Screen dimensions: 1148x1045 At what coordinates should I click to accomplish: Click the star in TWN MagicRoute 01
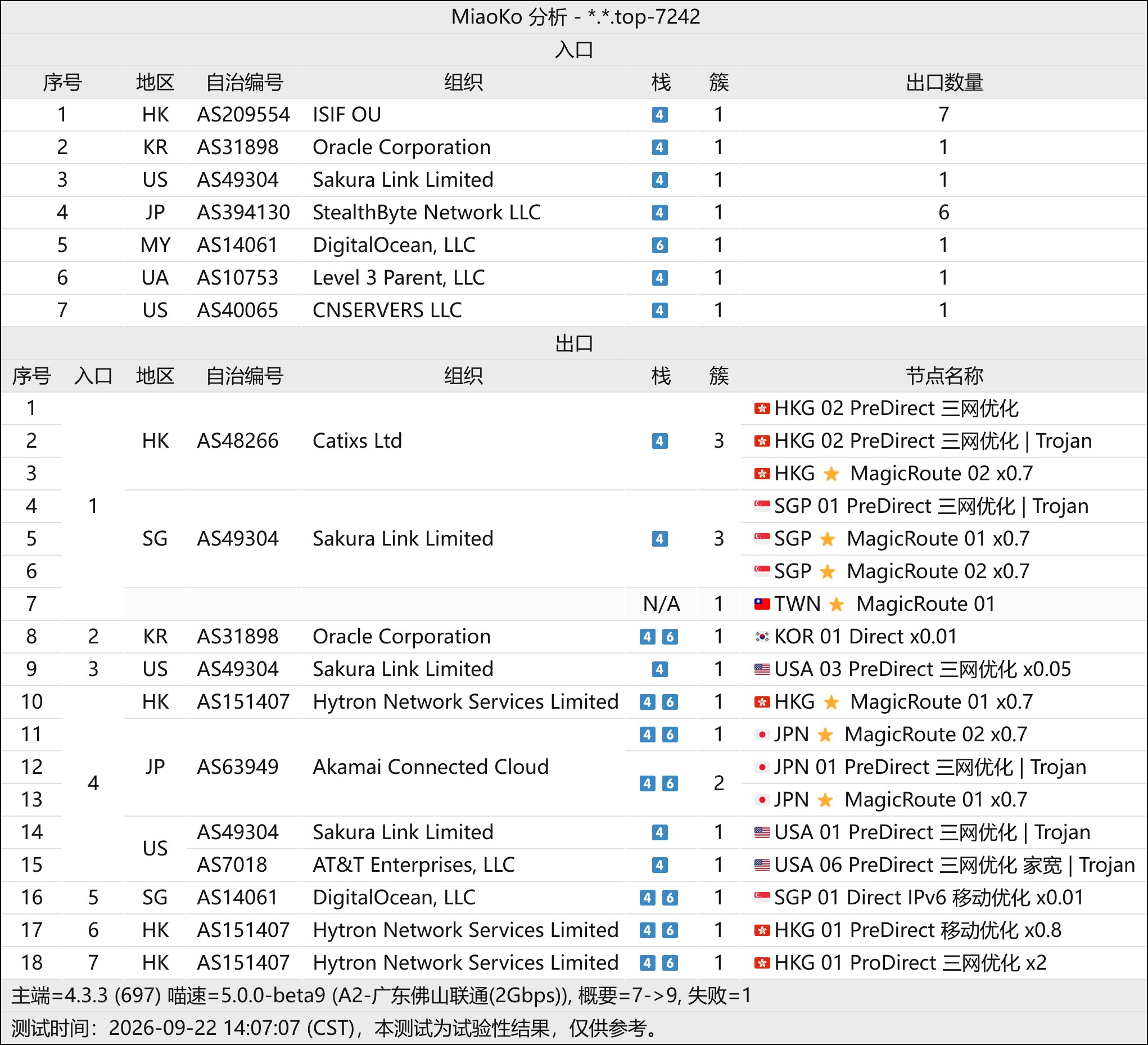tap(837, 604)
